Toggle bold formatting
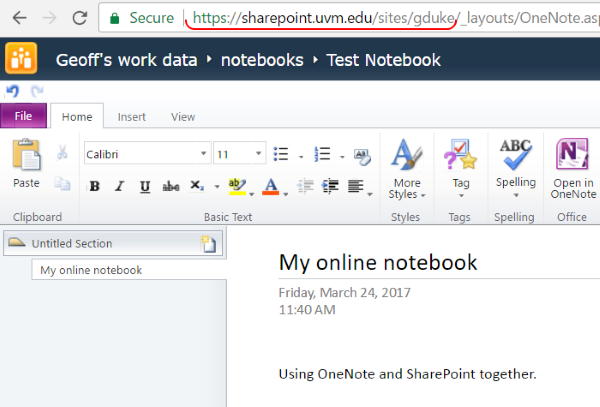Screen dimensions: 600x407 click(95, 186)
